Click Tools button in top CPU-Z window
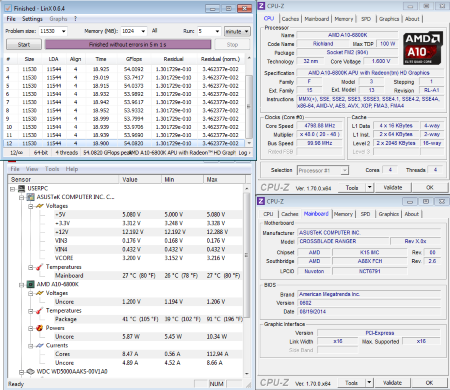 pyautogui.click(x=352, y=188)
